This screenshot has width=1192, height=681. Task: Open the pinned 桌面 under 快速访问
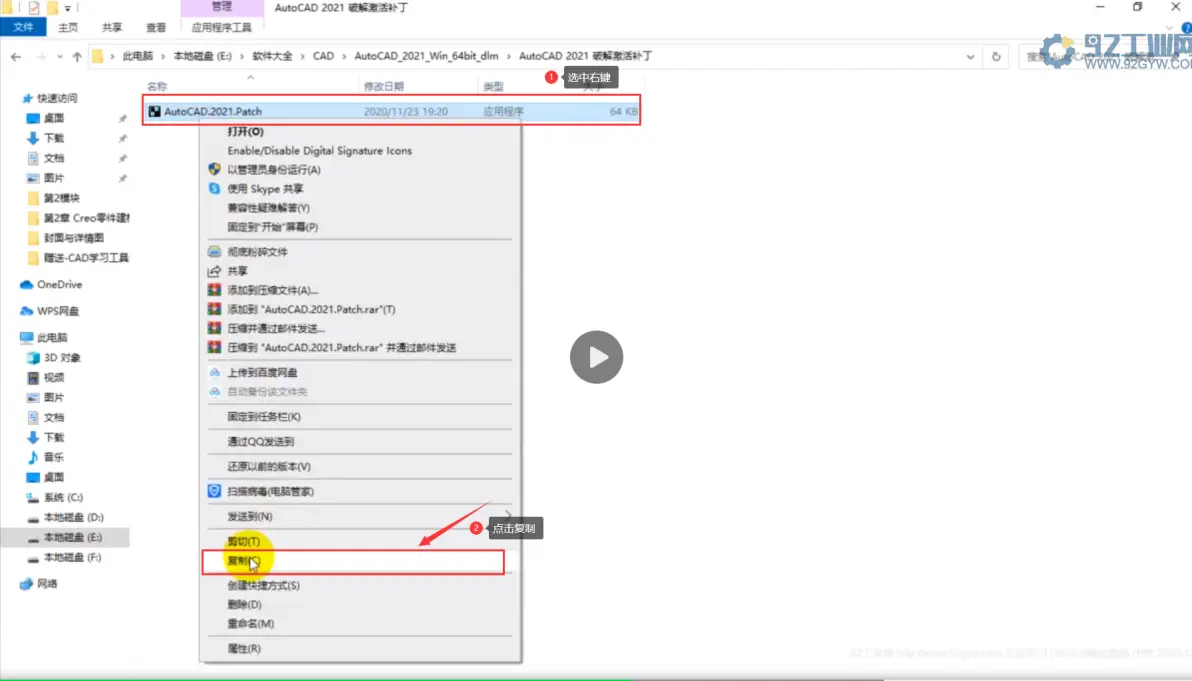[x=53, y=118]
